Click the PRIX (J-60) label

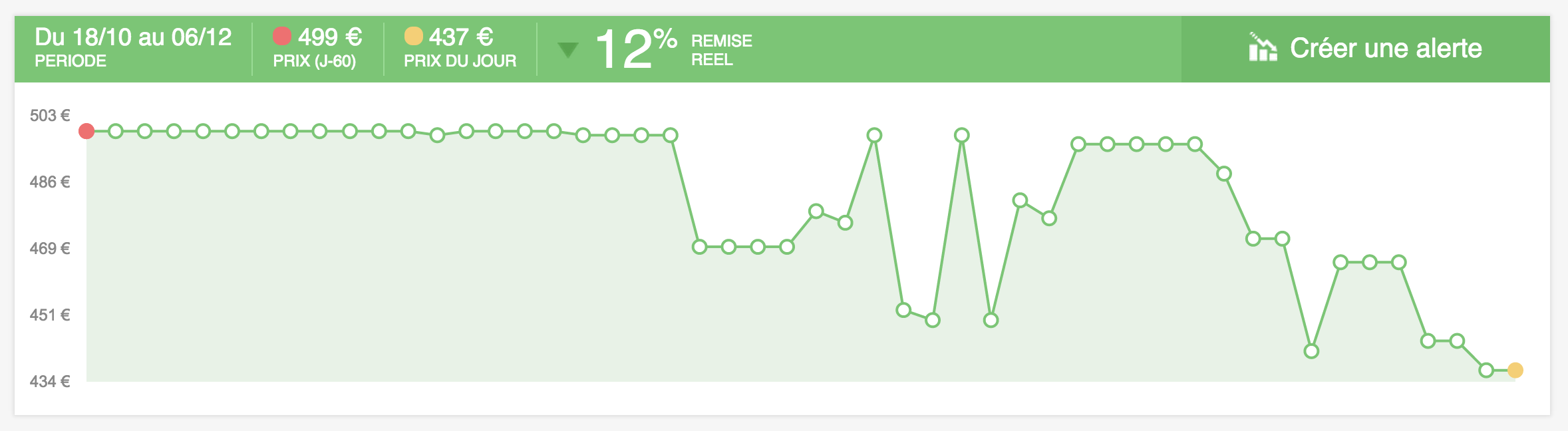point(314,61)
